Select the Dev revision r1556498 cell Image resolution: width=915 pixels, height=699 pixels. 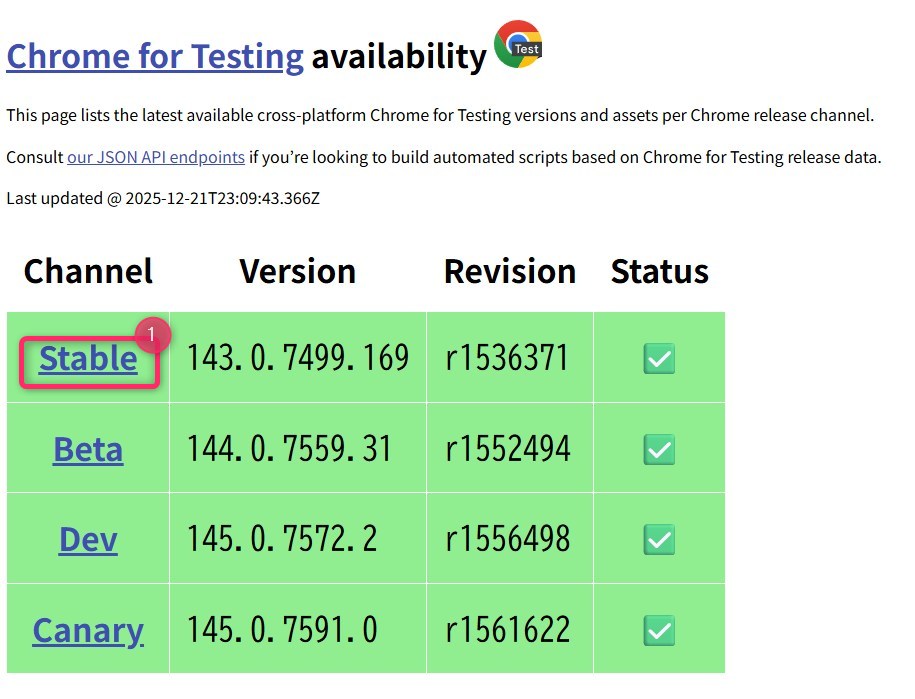(x=508, y=540)
